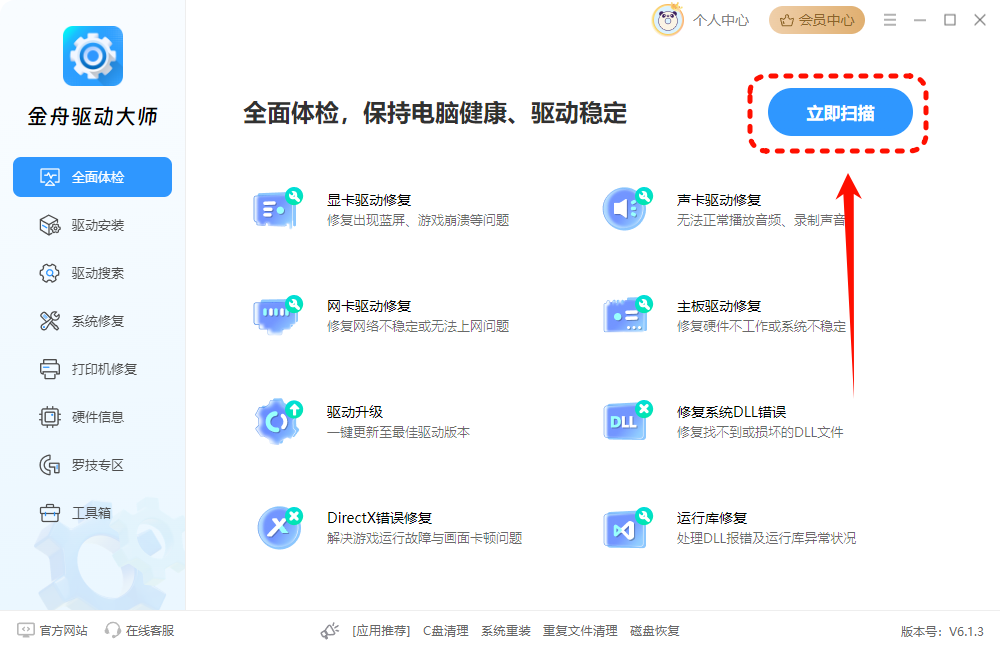Click the 驱动升级 title text
Viewport: 1000px width, 650px height.
(x=355, y=412)
